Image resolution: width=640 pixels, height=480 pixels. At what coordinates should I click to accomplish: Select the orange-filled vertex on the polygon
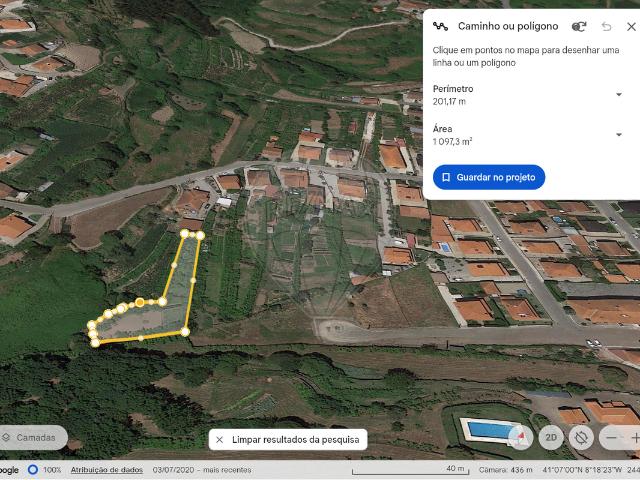tap(140, 302)
